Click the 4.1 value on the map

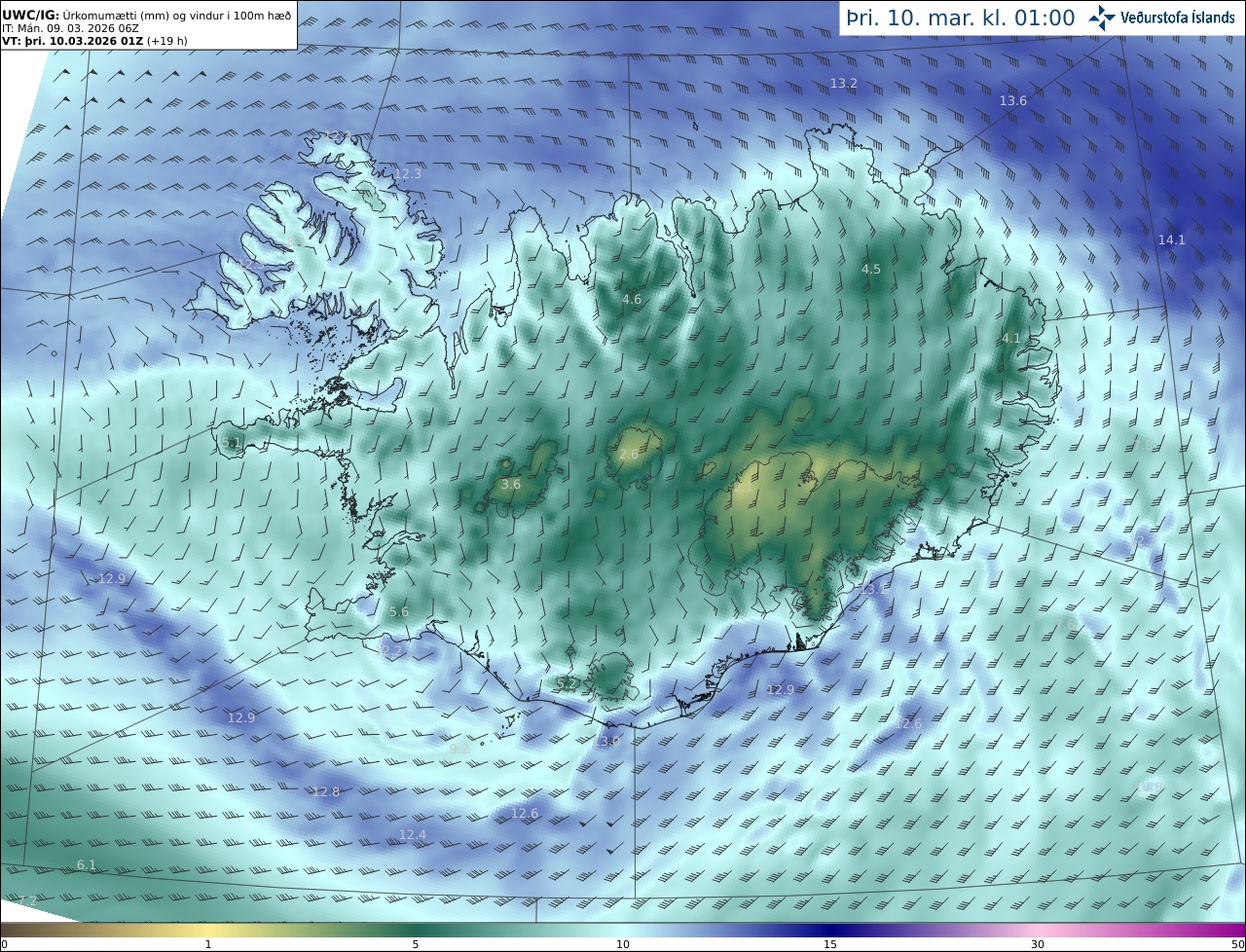pyautogui.click(x=1011, y=338)
